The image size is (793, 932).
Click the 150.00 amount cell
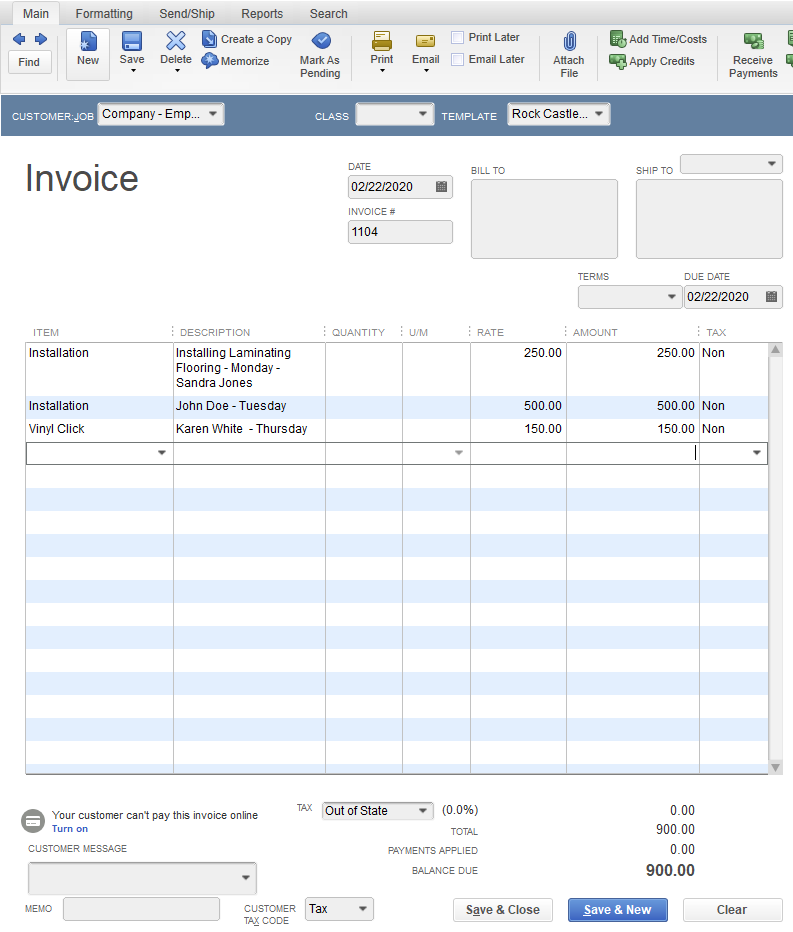(632, 429)
